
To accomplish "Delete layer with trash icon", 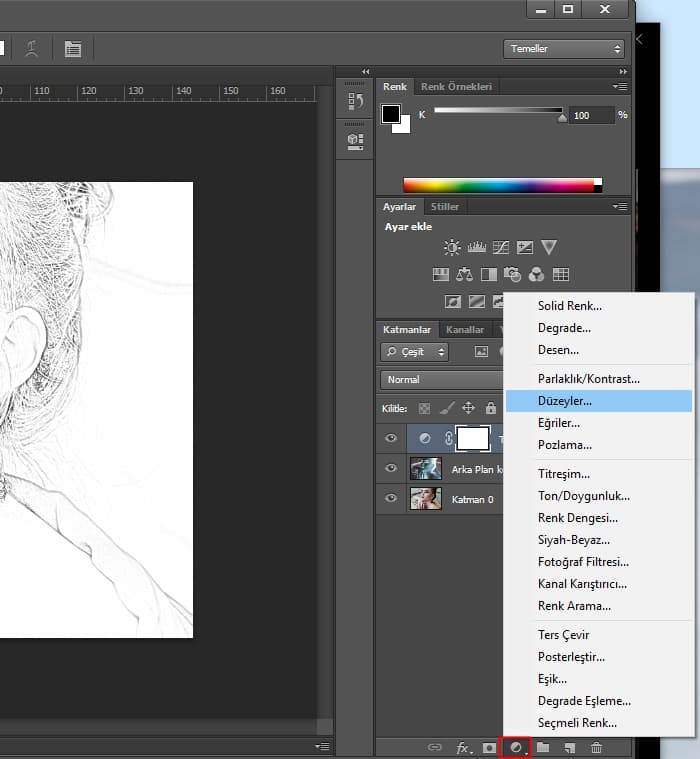I will 596,747.
